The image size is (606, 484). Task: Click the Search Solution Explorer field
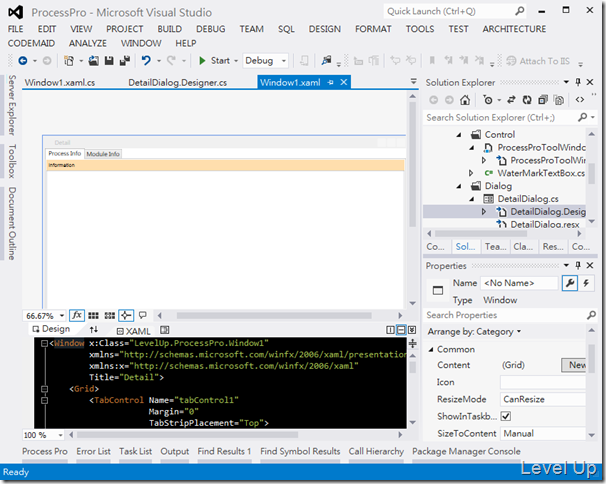coord(500,118)
